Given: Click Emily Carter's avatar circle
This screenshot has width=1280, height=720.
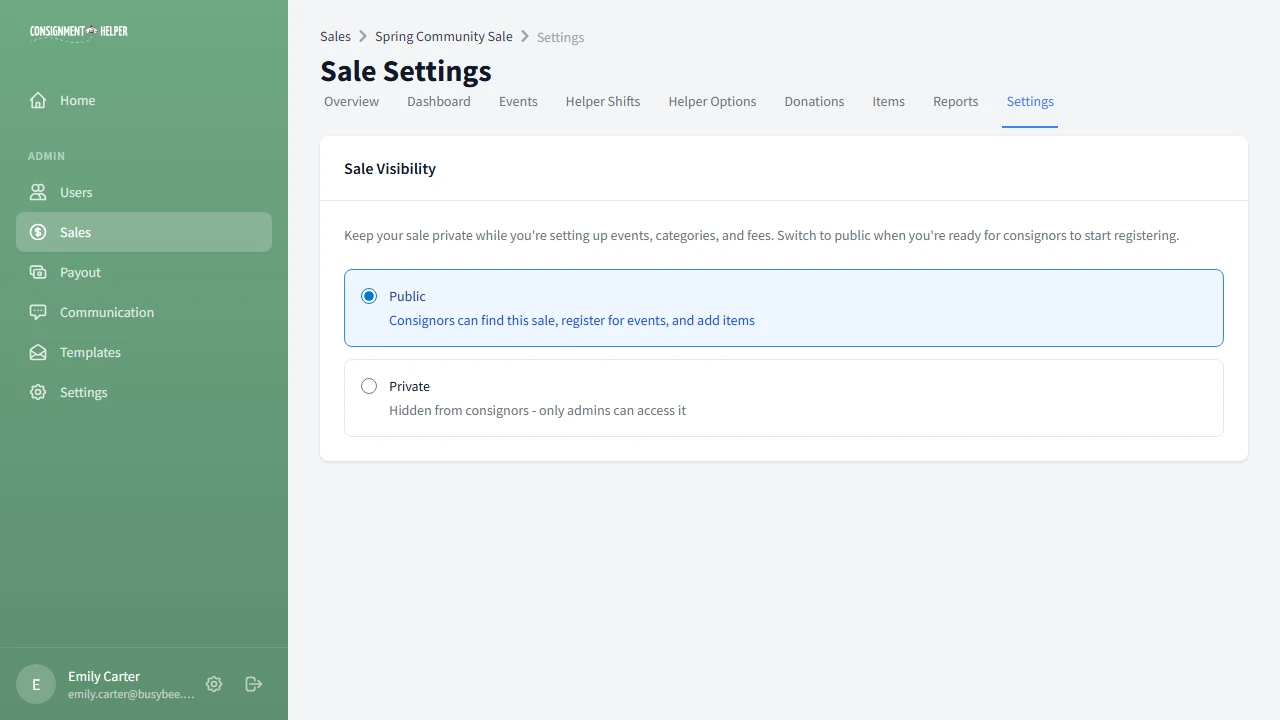Looking at the screenshot, I should point(35,684).
